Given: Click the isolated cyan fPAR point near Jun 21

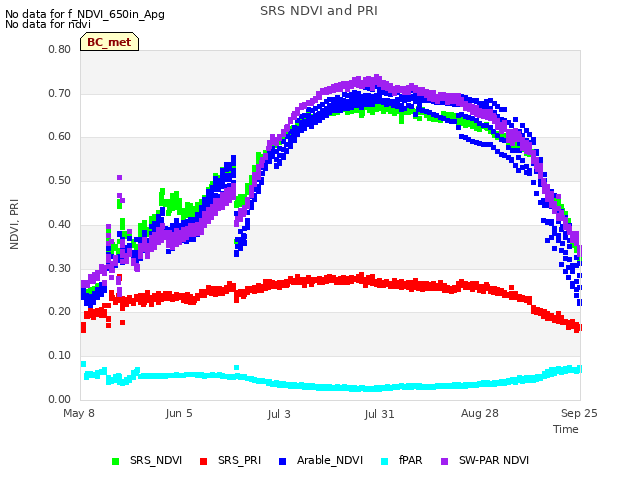Looking at the screenshot, I should pos(236,368).
